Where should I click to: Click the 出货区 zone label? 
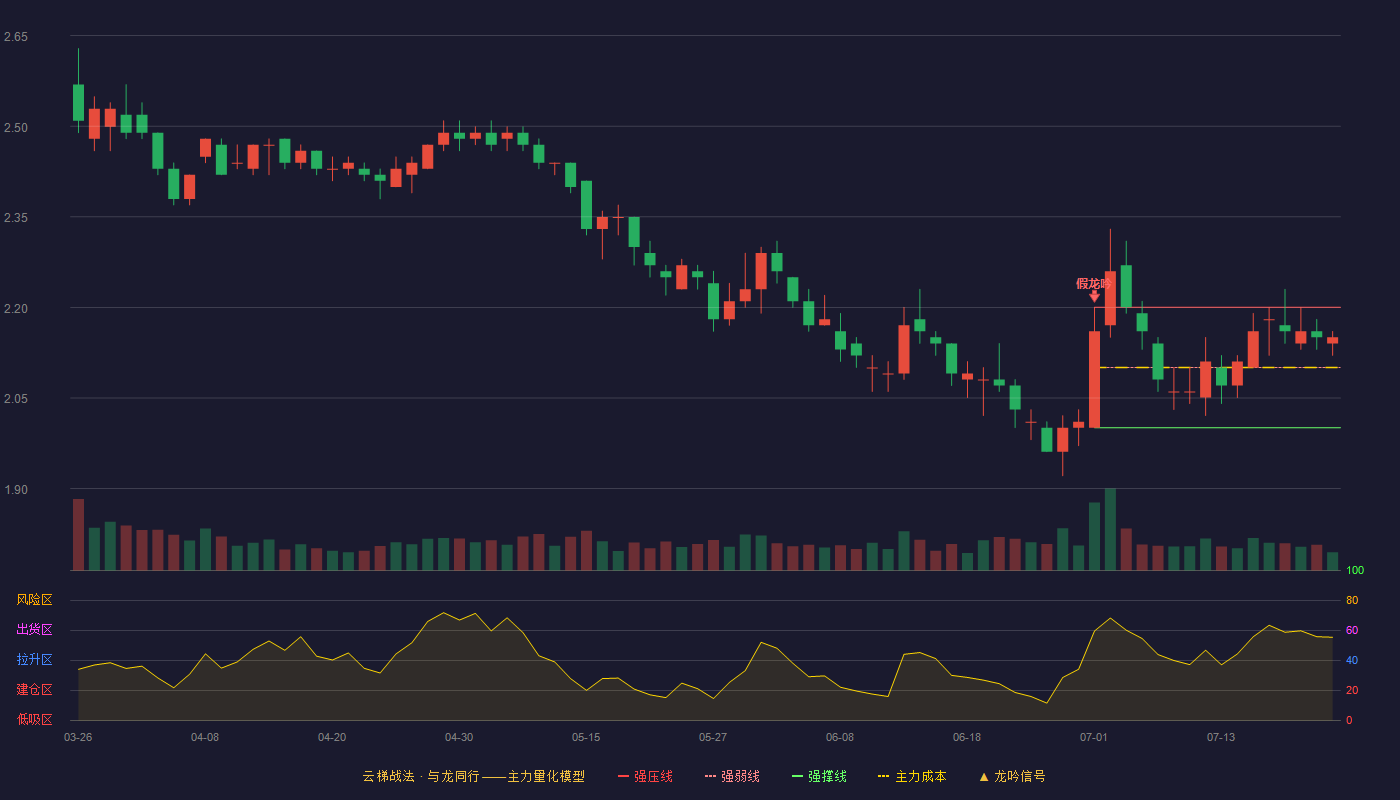coord(34,630)
